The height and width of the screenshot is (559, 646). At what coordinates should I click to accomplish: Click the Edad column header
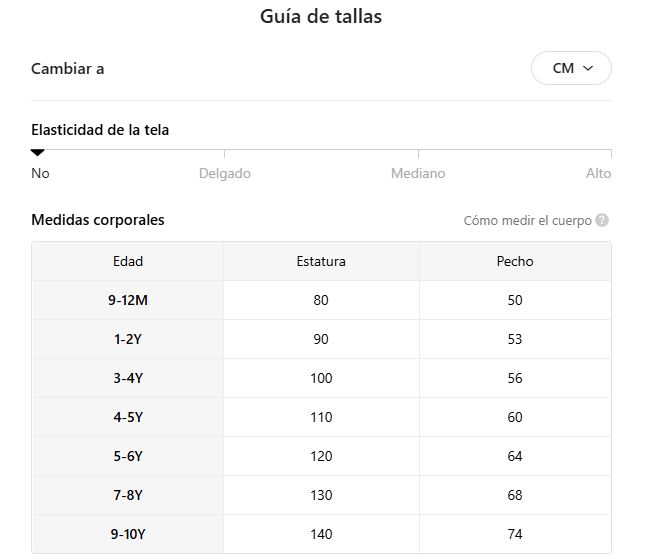[128, 262]
